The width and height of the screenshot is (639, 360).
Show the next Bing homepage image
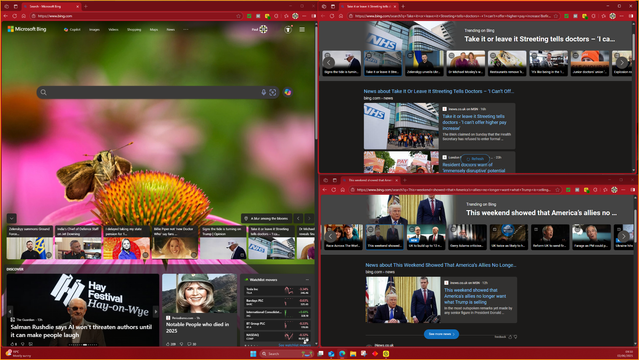(309, 219)
